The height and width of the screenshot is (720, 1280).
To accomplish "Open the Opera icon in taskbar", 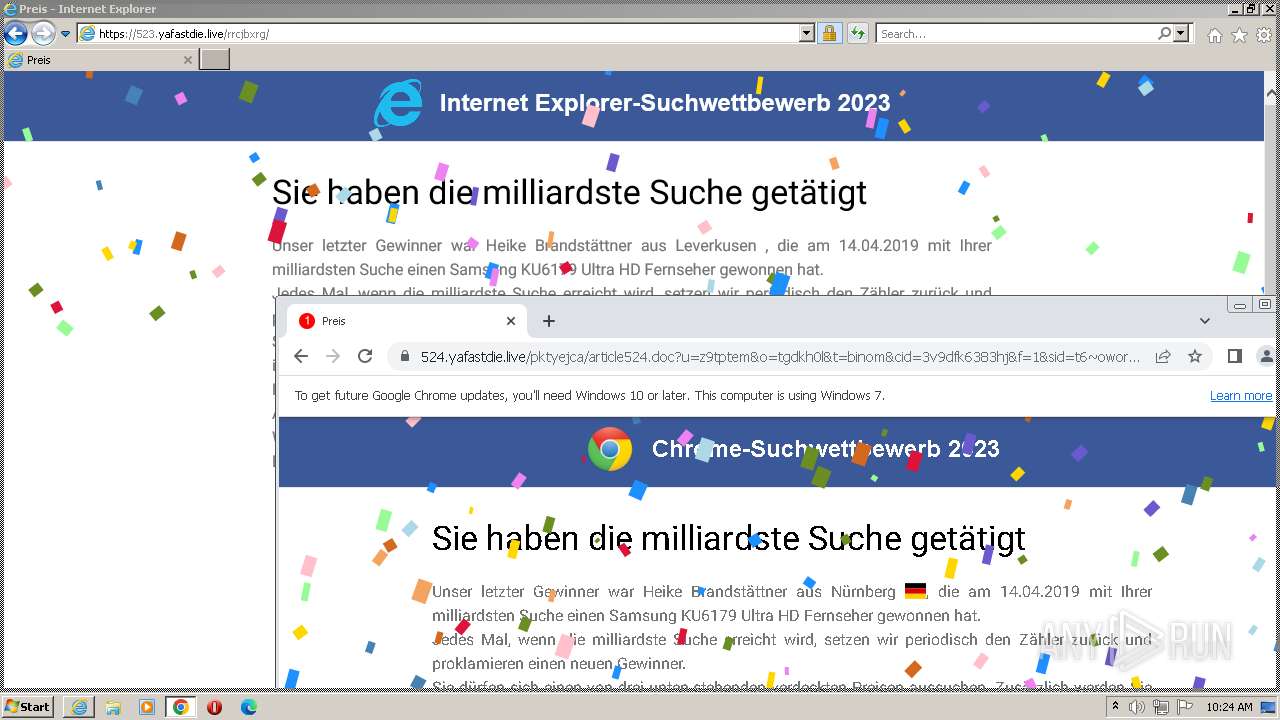I will (x=214, y=707).
